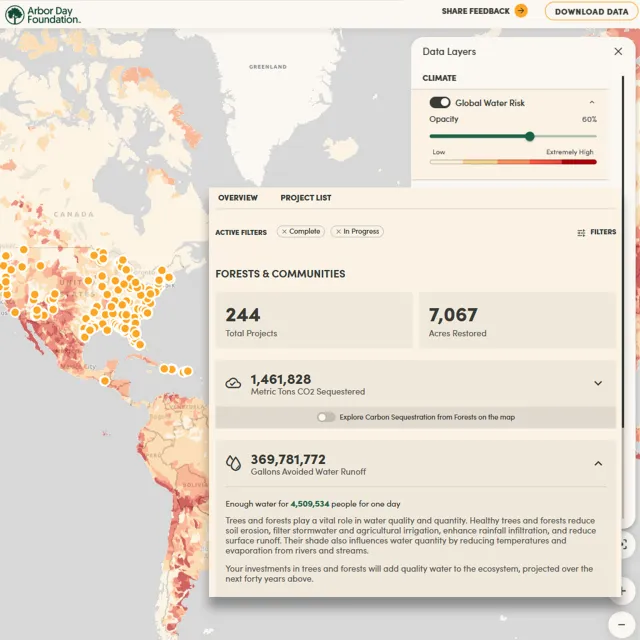Collapse the Global Water Risk section
Viewport: 640px width, 640px height.
[x=591, y=103]
